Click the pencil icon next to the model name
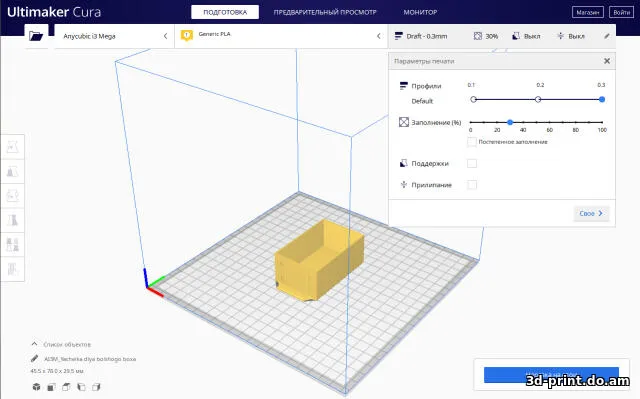This screenshot has width=640, height=399. point(34,359)
